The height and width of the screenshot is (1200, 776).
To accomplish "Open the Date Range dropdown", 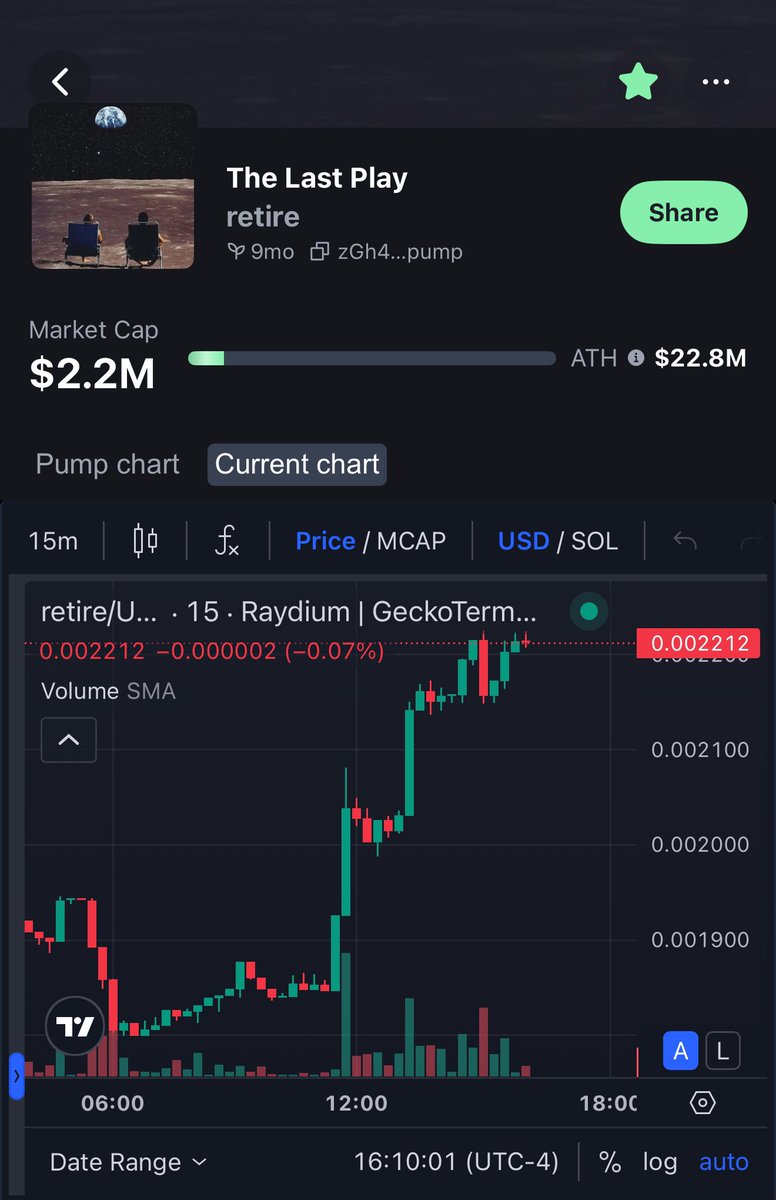I will tap(128, 1162).
